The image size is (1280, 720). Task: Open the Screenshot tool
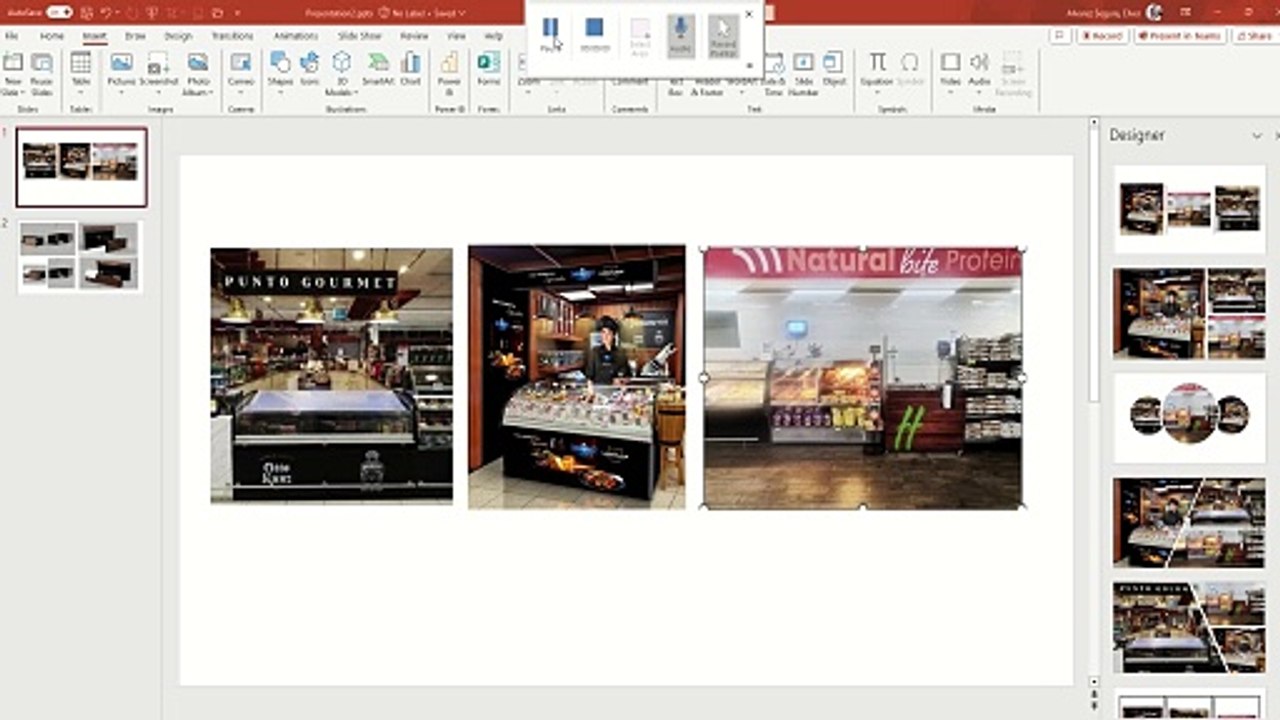(158, 72)
